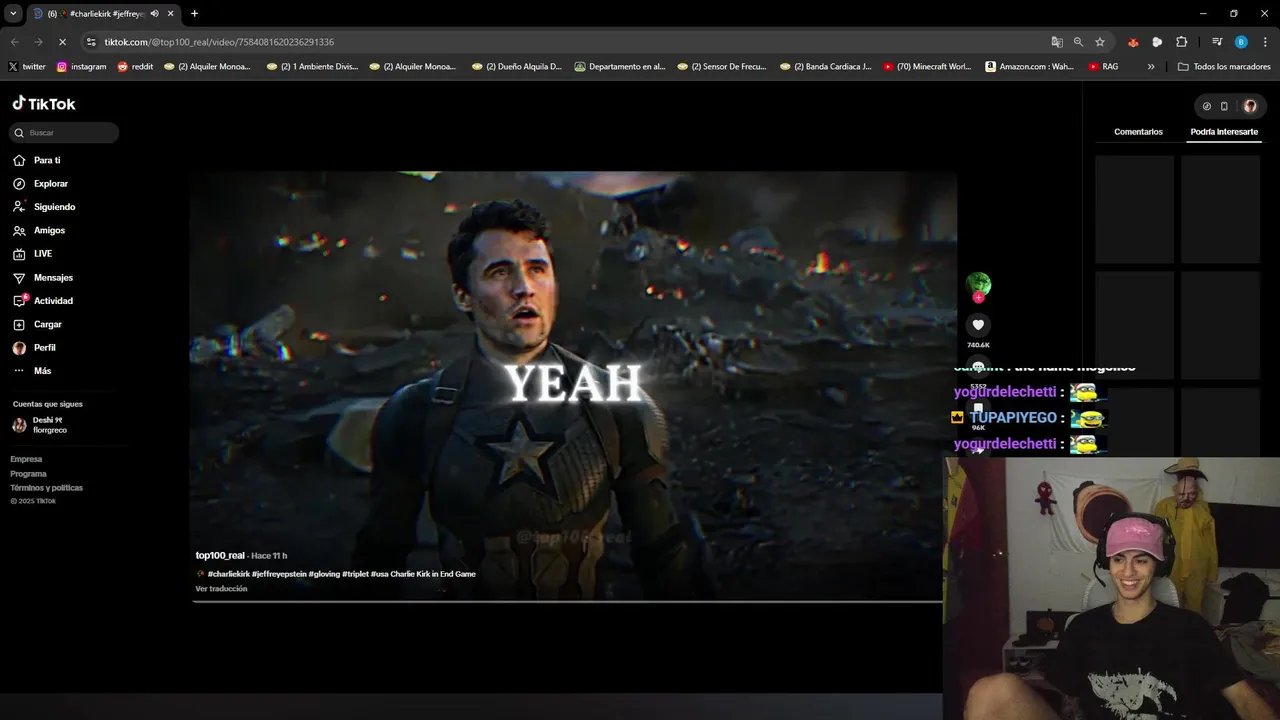Open the instagram bookmark
The height and width of the screenshot is (720, 1280).
pos(81,67)
